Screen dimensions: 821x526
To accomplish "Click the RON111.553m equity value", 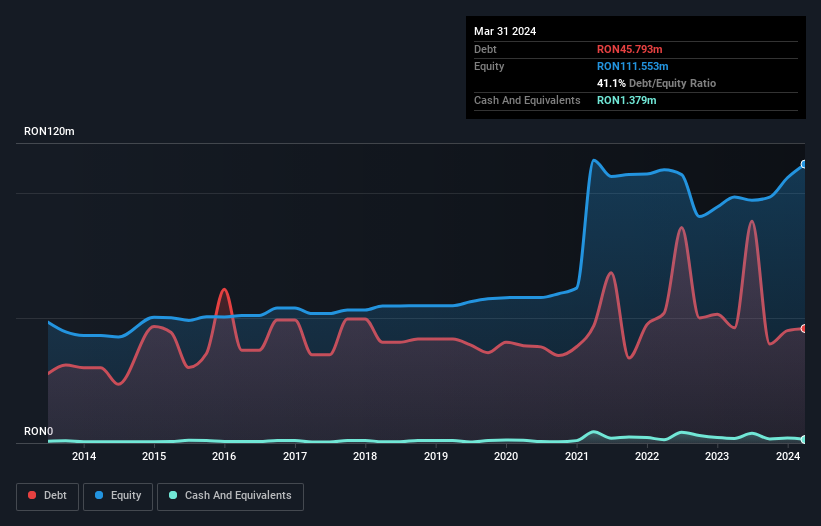I will 633,66.
